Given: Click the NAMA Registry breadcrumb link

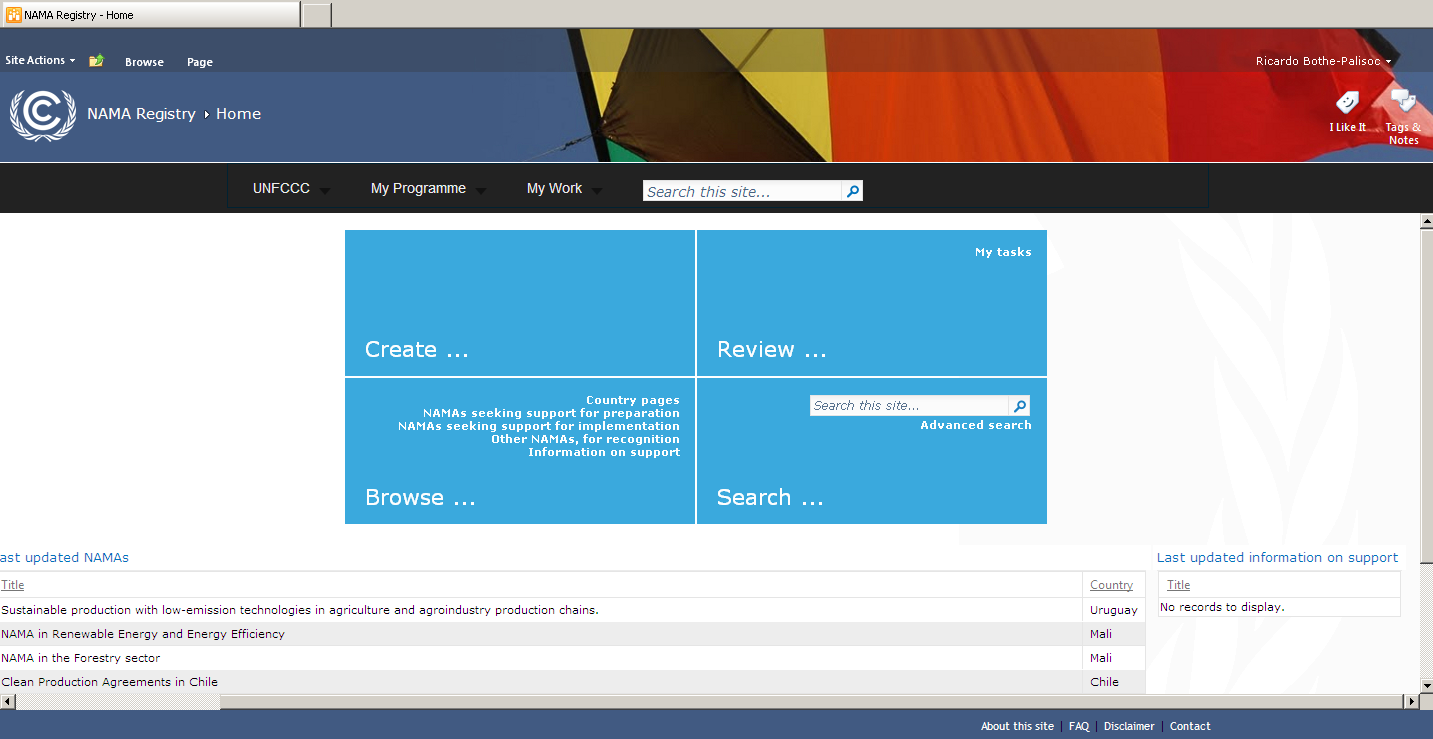Looking at the screenshot, I should pos(141,114).
